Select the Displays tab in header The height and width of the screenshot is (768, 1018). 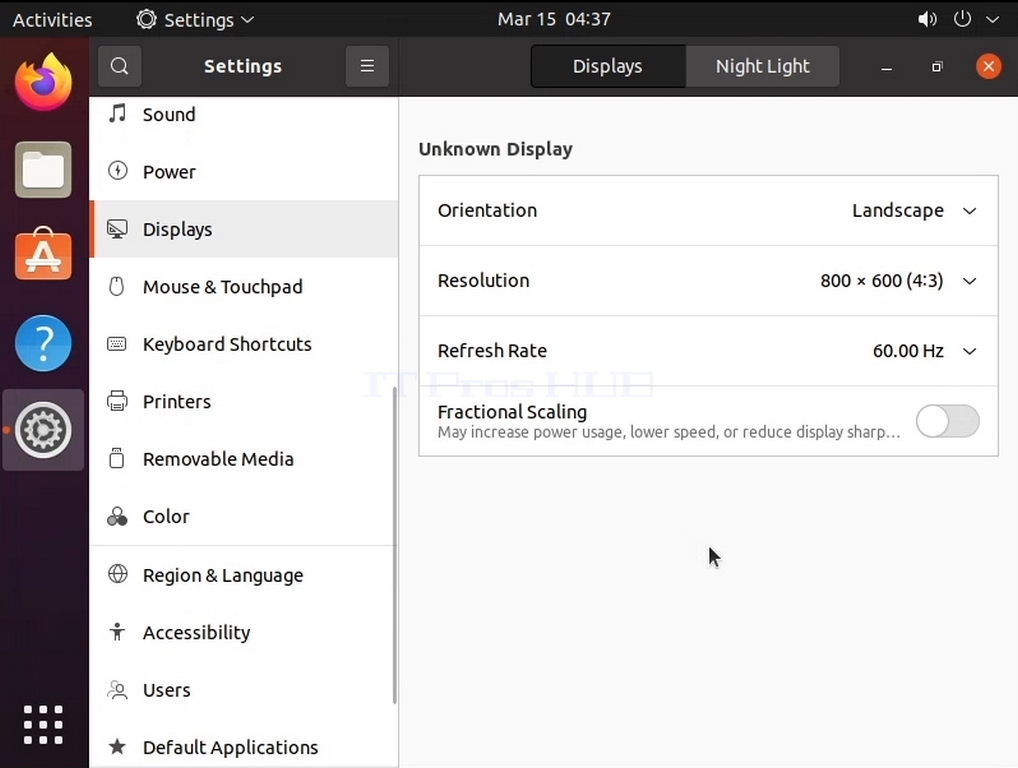pyautogui.click(x=608, y=66)
